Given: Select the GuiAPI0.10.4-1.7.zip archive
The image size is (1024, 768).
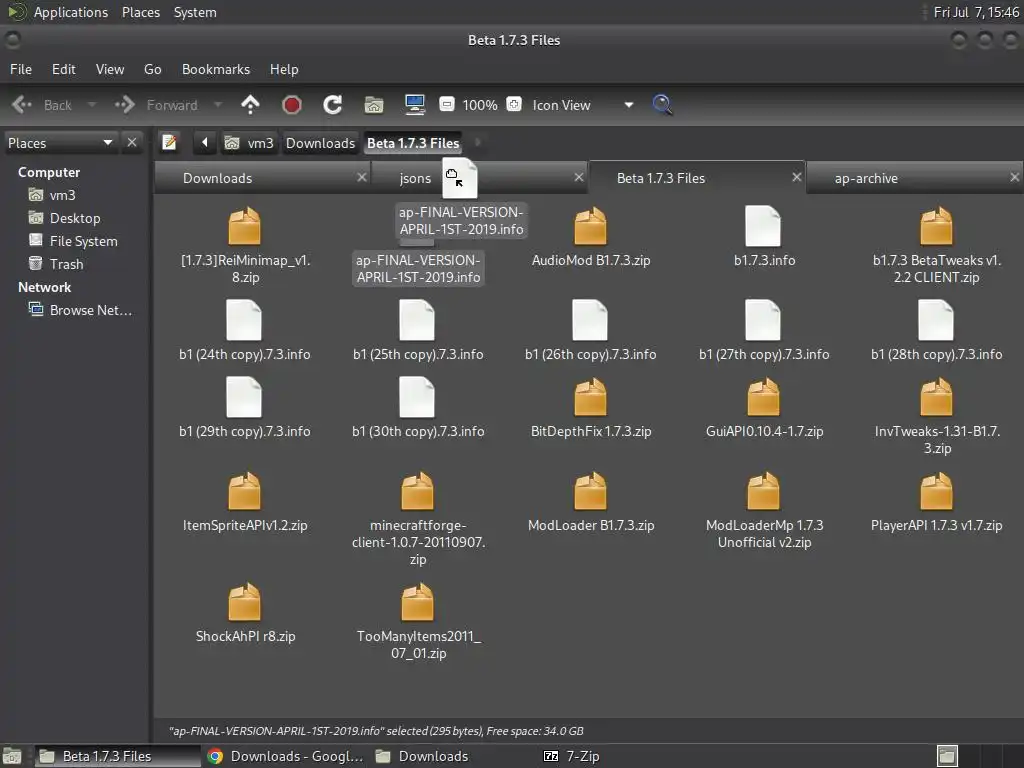Looking at the screenshot, I should tap(763, 408).
